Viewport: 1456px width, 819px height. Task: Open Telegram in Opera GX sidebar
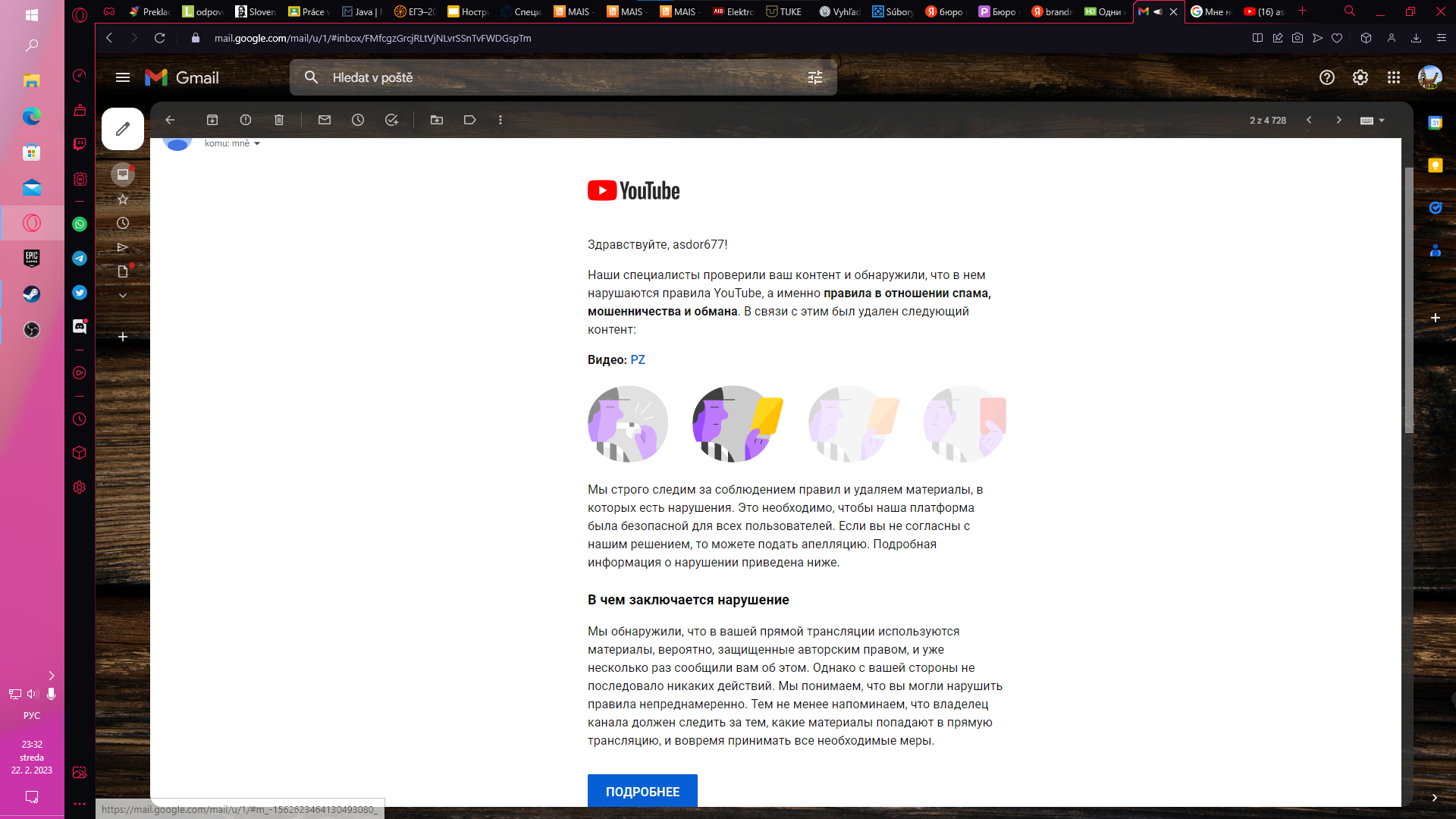(x=80, y=259)
